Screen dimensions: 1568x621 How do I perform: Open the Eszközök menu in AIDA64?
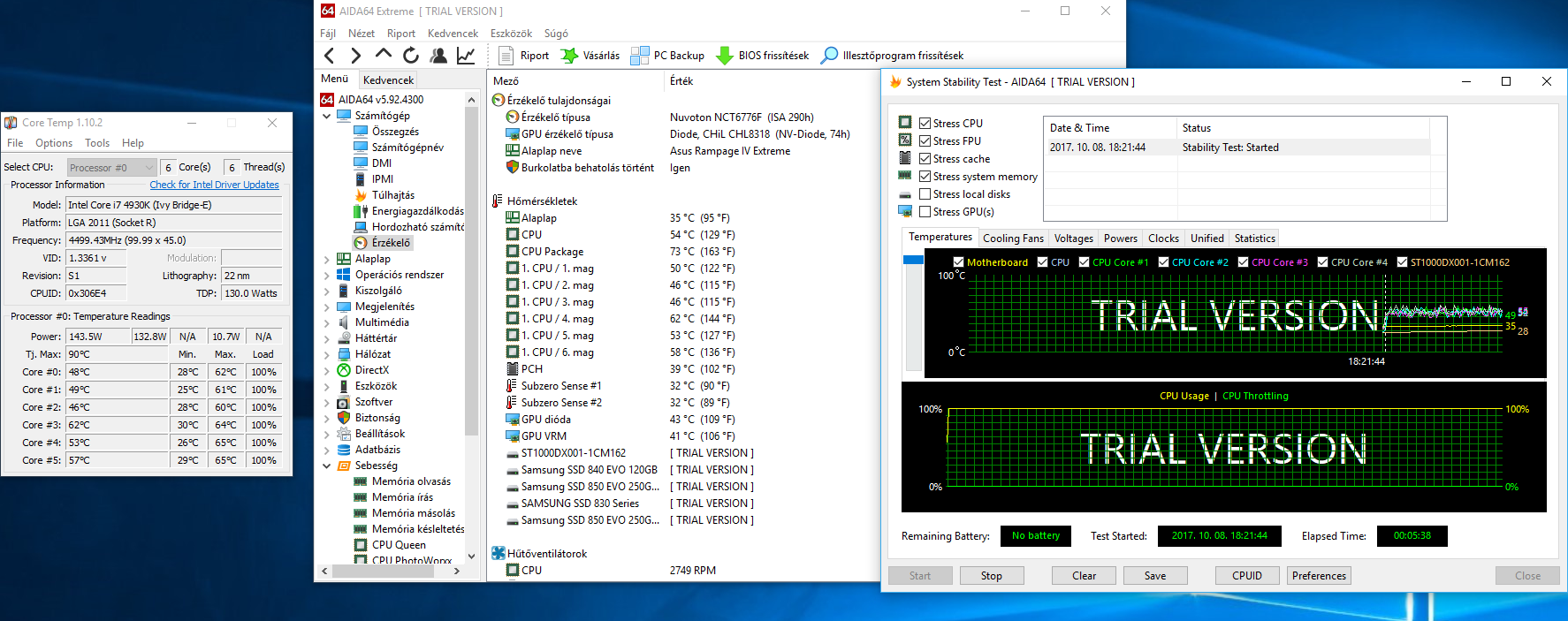click(511, 34)
